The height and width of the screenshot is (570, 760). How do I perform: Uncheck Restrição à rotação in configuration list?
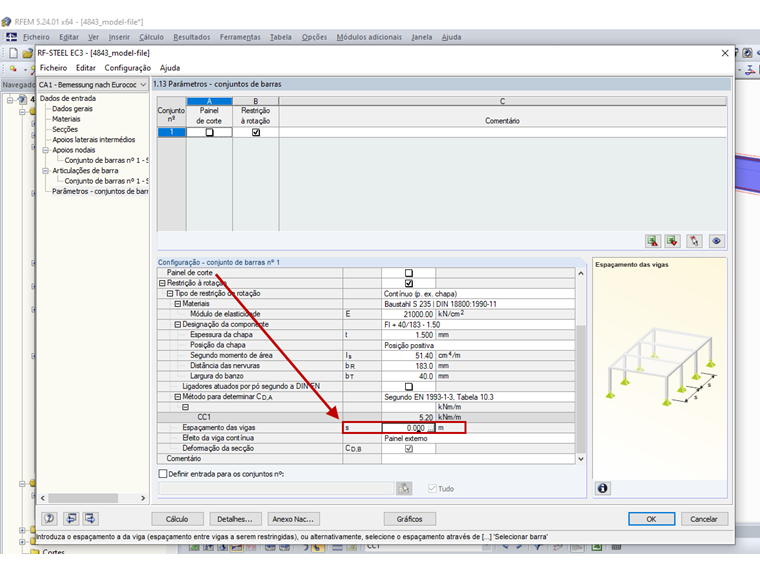(409, 283)
